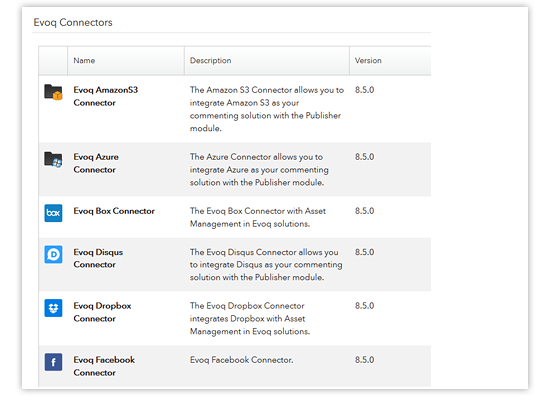Click version 8.5.0 in Azure row
This screenshot has width=550, height=405.
pos(364,157)
